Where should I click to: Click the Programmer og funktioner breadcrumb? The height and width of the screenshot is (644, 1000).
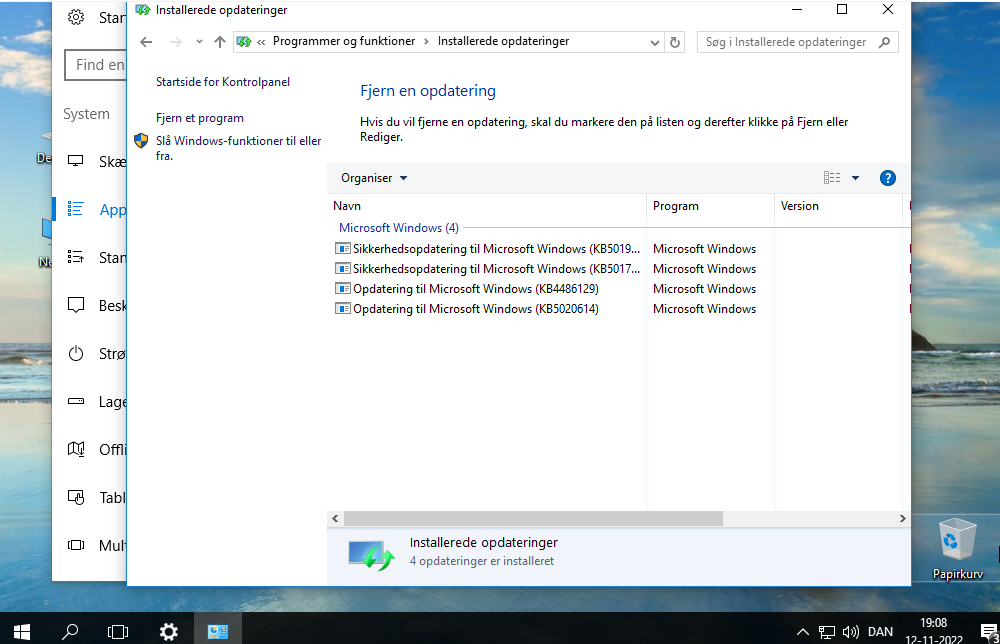tap(344, 41)
